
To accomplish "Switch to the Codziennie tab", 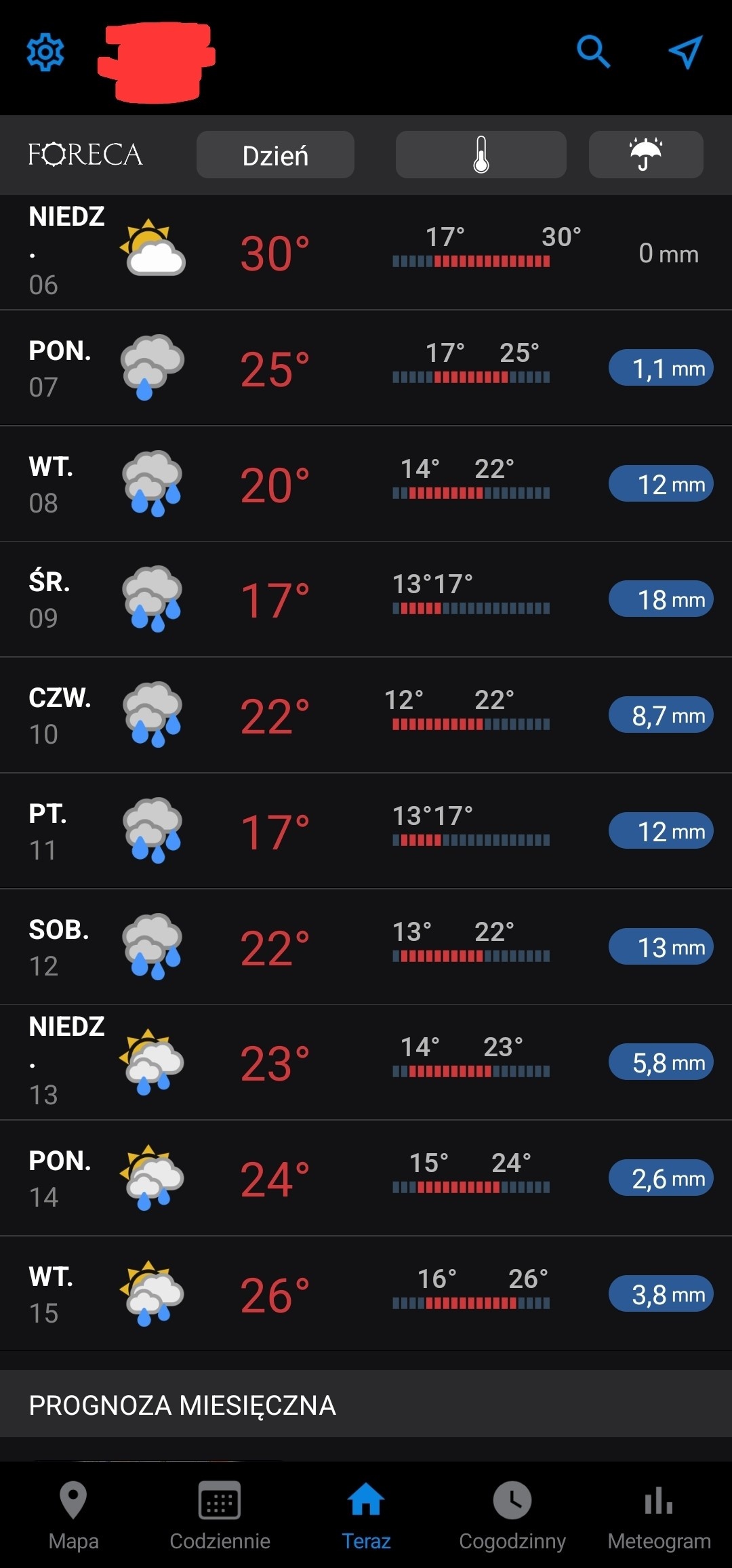I will point(220,1515).
